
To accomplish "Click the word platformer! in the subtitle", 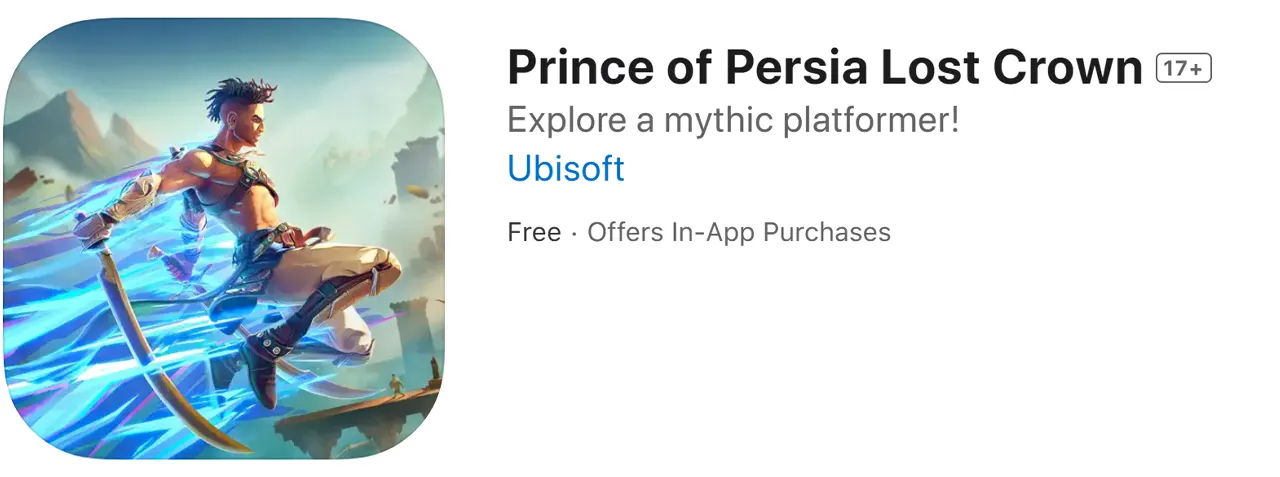I will (x=885, y=121).
